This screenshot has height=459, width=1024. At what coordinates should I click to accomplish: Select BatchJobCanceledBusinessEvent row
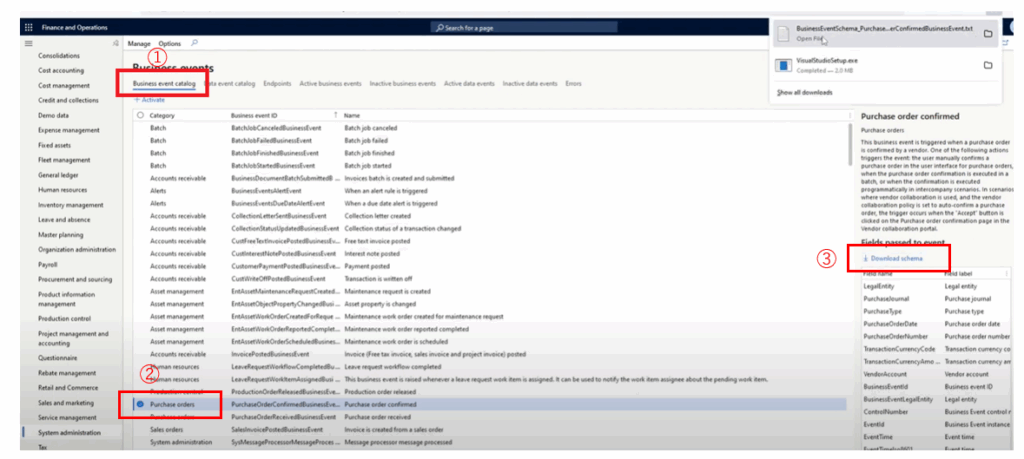490,128
